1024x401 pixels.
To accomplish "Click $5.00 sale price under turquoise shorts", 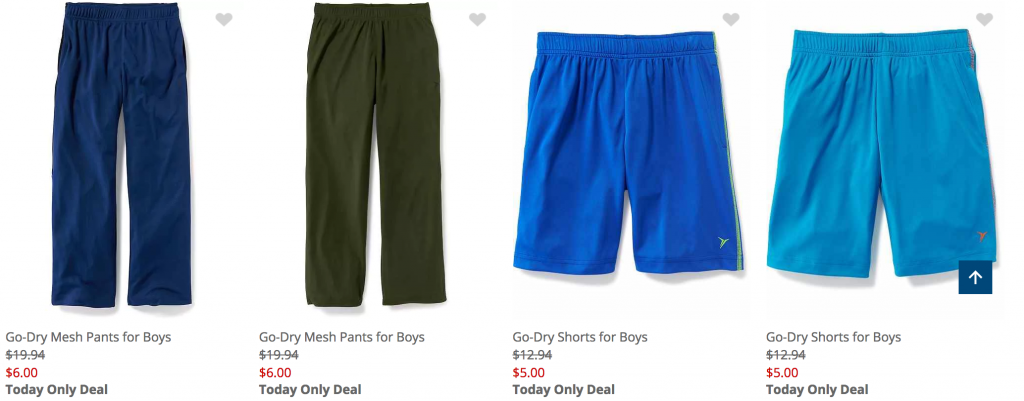I will point(783,373).
